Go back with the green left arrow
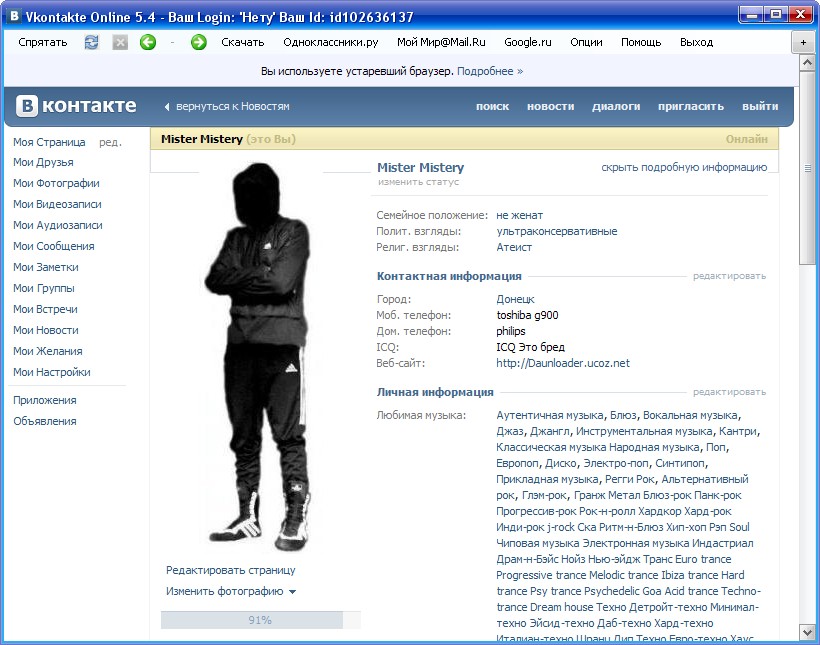 click(148, 42)
